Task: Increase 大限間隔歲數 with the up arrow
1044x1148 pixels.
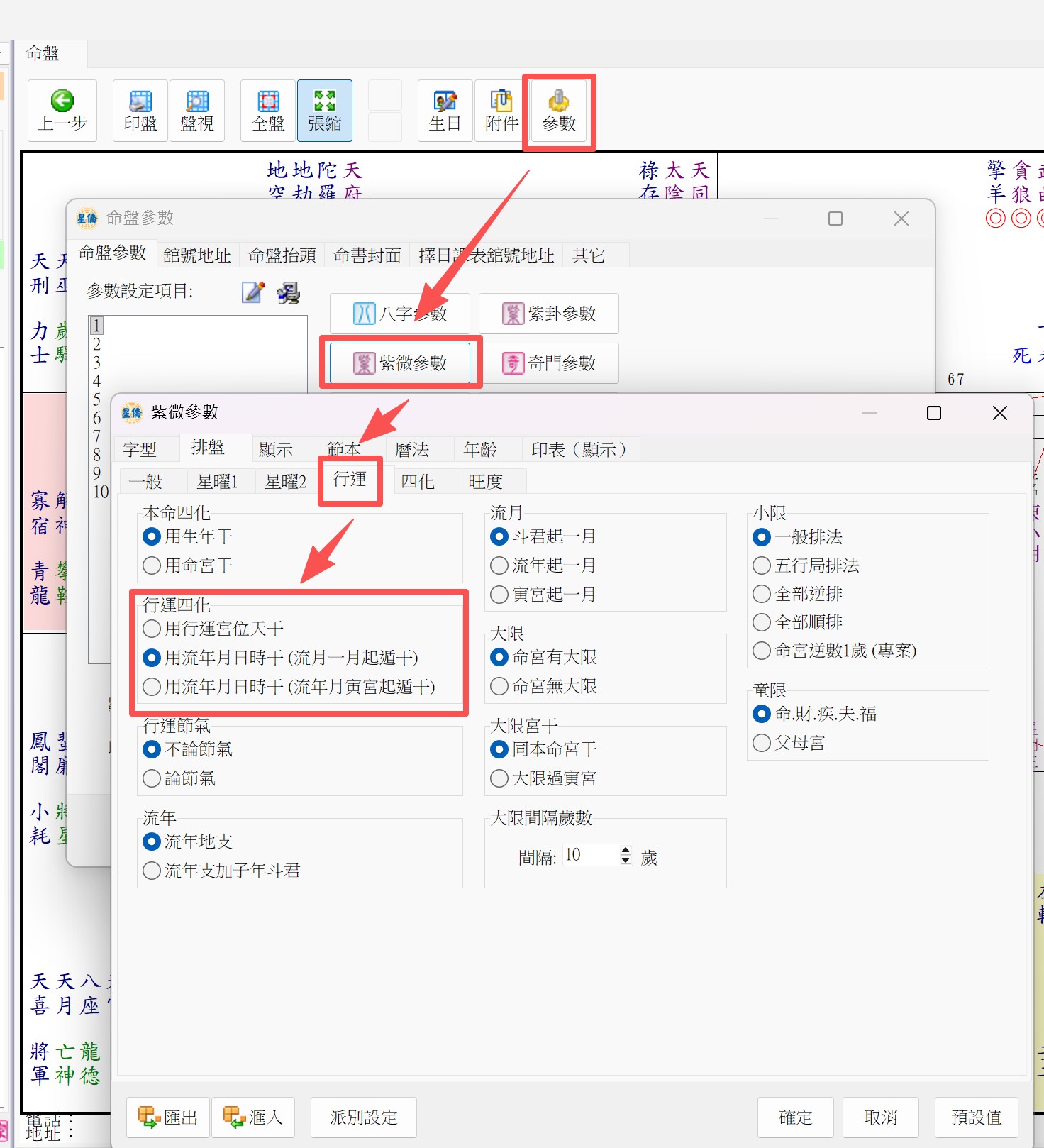Action: (625, 850)
